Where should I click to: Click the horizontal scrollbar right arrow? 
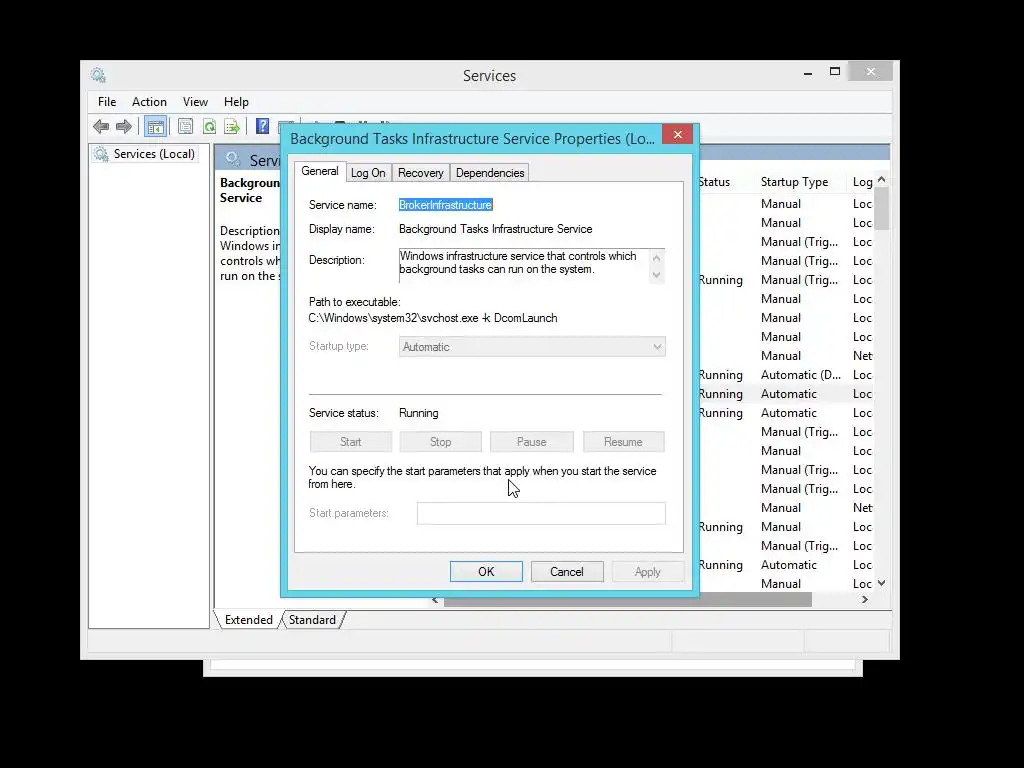click(865, 600)
